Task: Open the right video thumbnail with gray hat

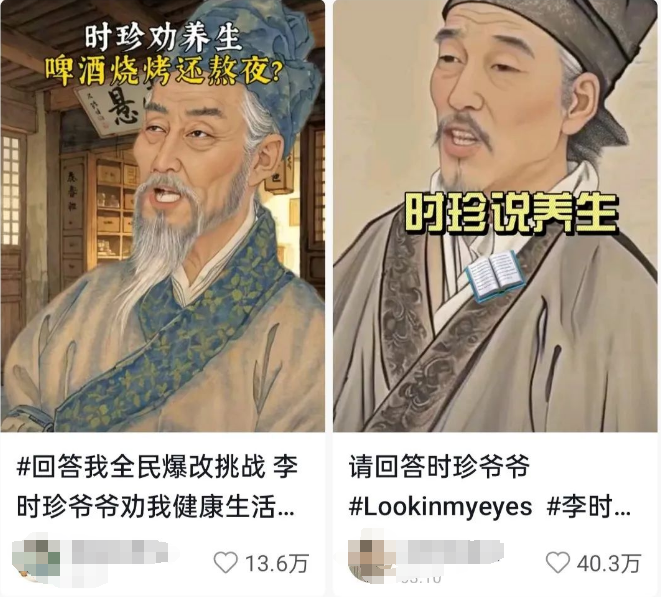Action: coord(495,216)
